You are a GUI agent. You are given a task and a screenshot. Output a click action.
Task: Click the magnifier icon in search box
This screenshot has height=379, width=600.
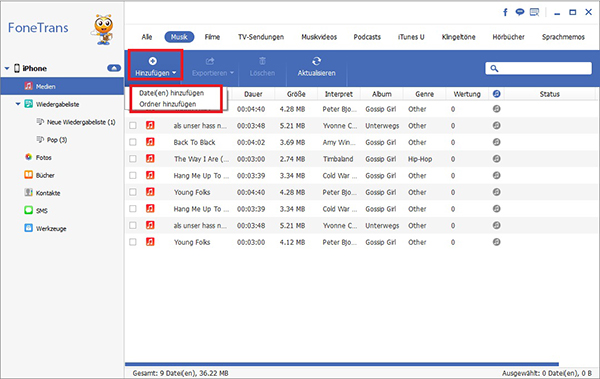click(x=494, y=69)
